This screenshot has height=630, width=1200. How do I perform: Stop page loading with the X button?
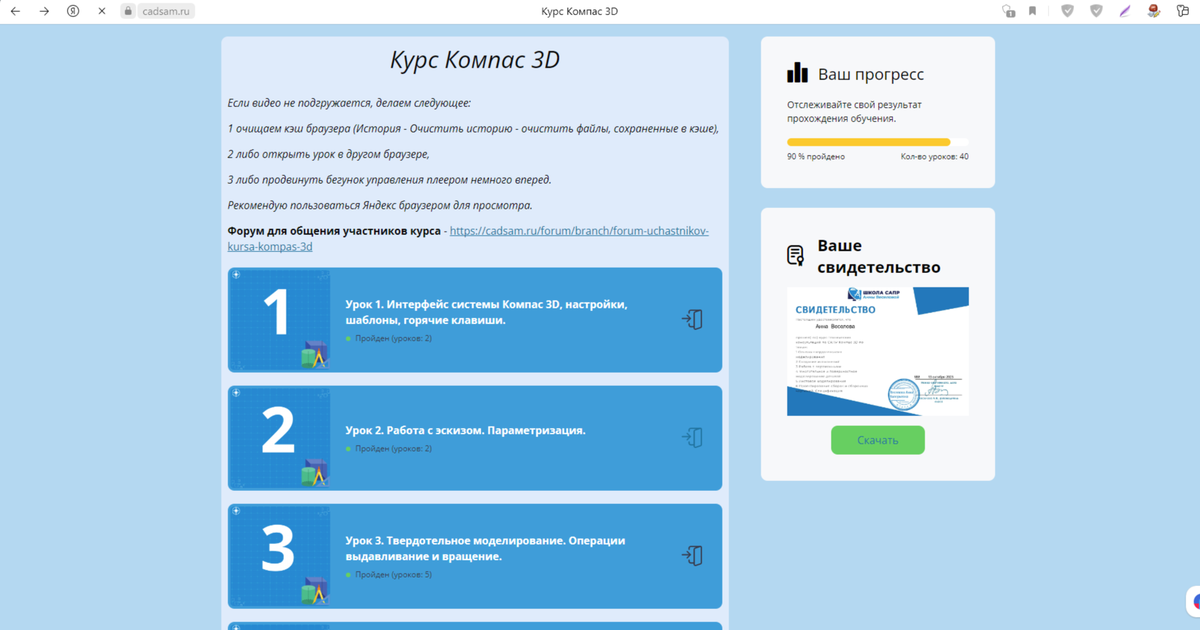[102, 11]
